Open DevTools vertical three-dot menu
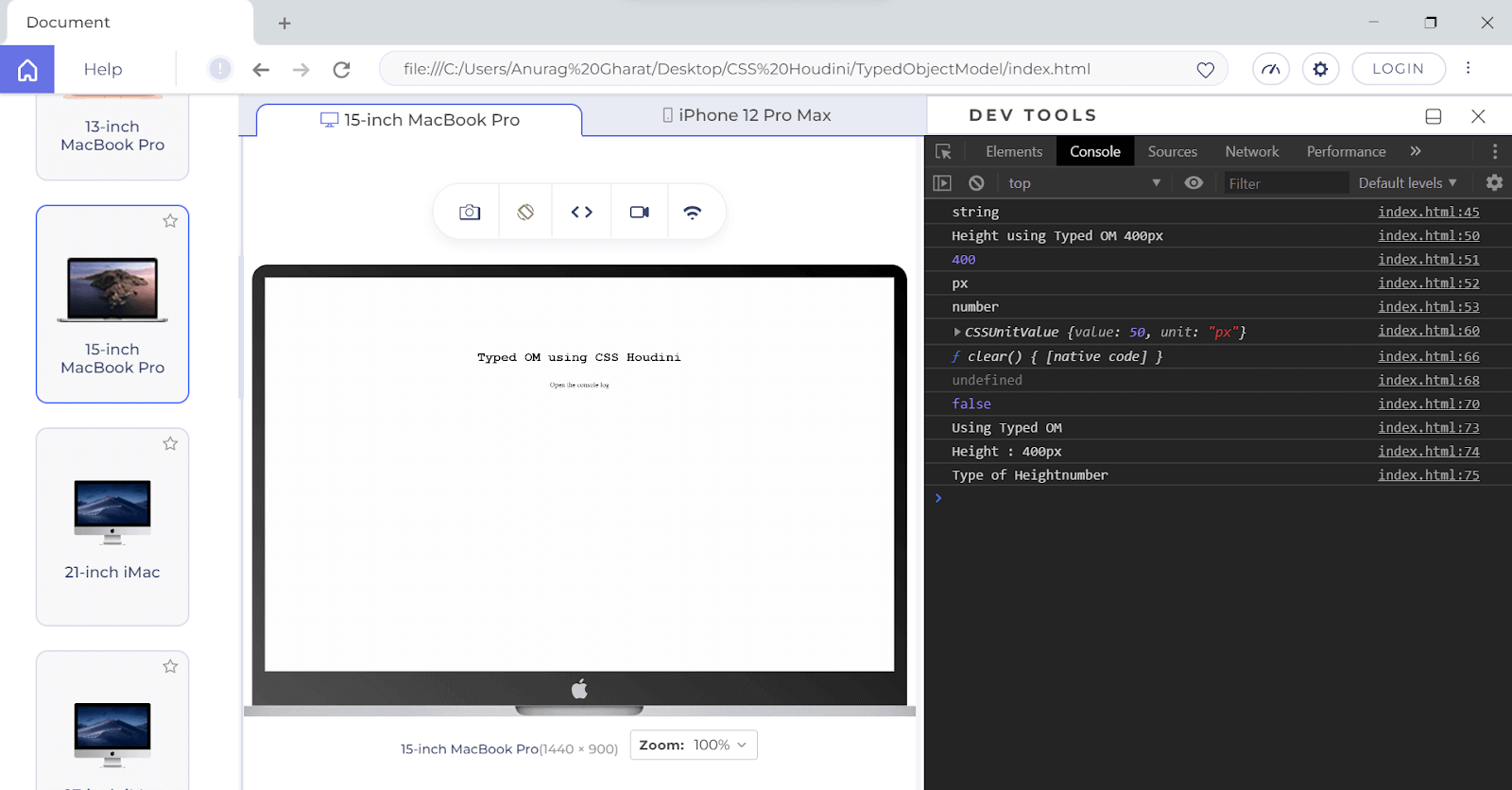The image size is (1512, 790). (1494, 151)
